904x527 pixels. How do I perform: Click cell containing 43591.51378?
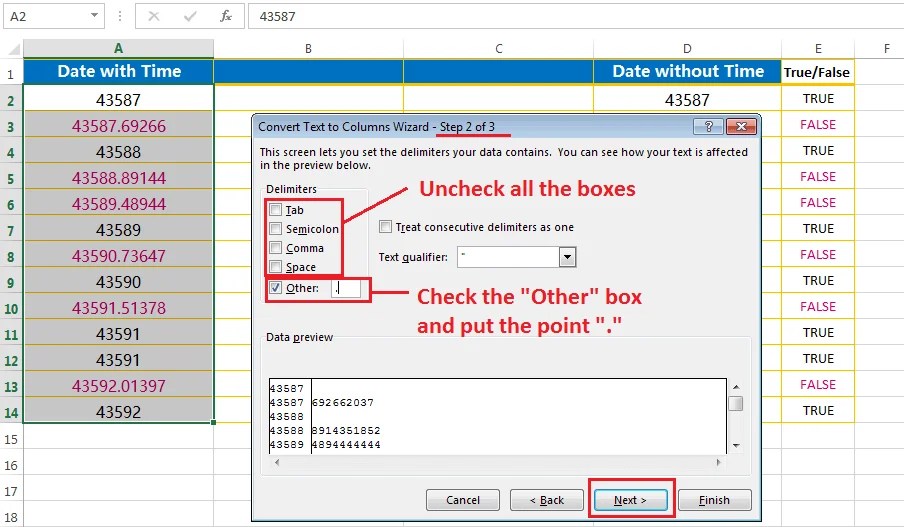118,308
